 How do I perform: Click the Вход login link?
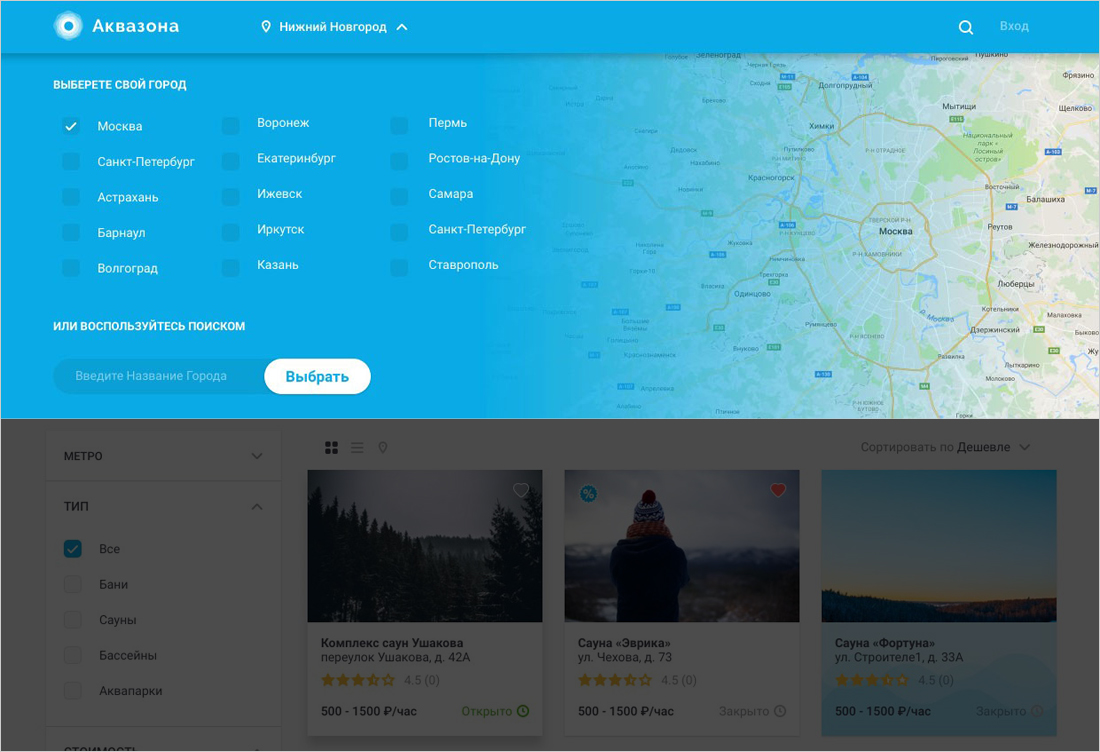pyautogui.click(x=1014, y=26)
